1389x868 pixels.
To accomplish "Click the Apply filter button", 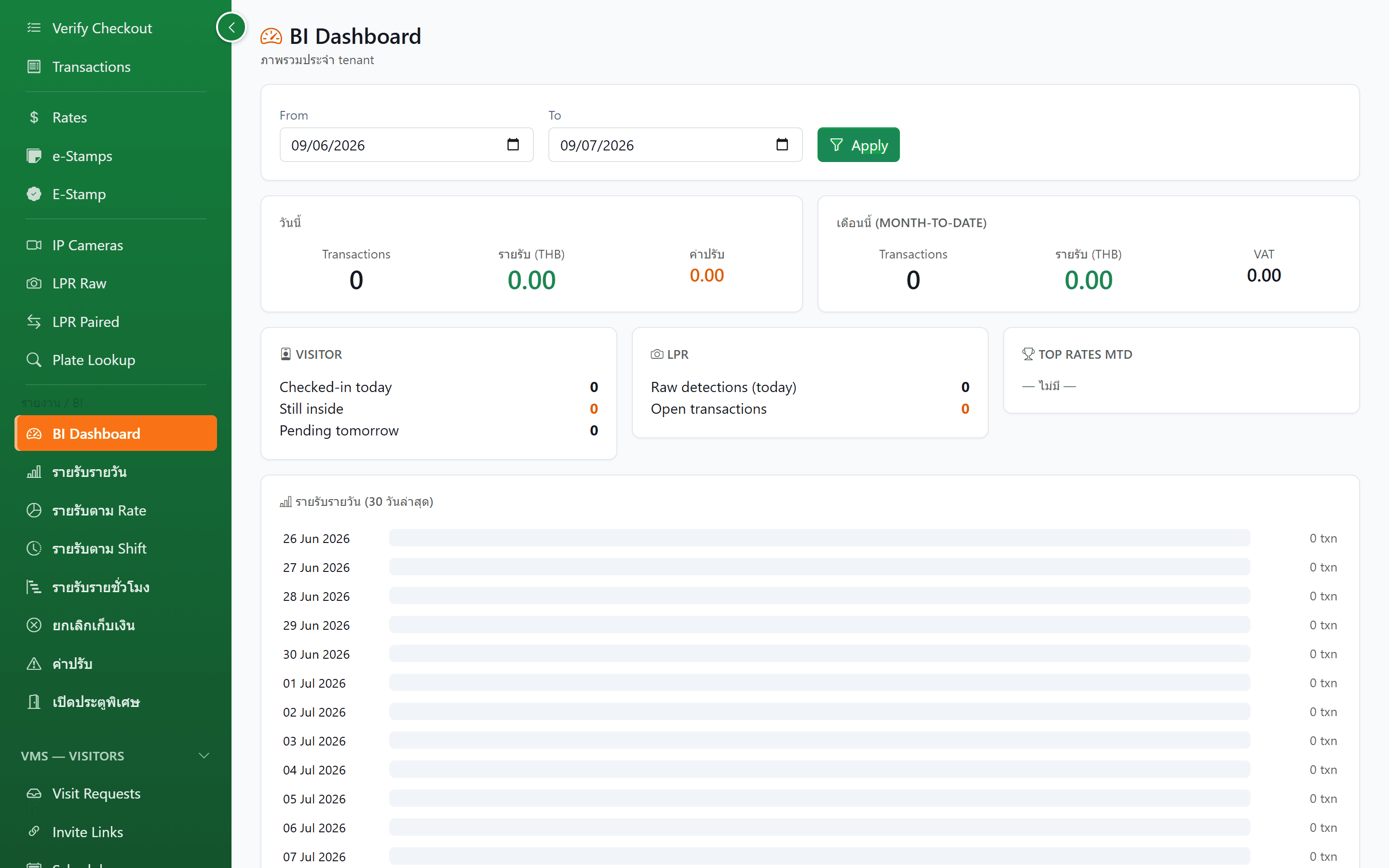I will (858, 145).
